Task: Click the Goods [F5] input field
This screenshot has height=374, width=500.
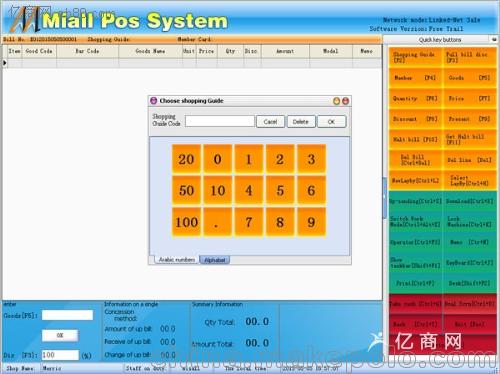Action: (67, 315)
